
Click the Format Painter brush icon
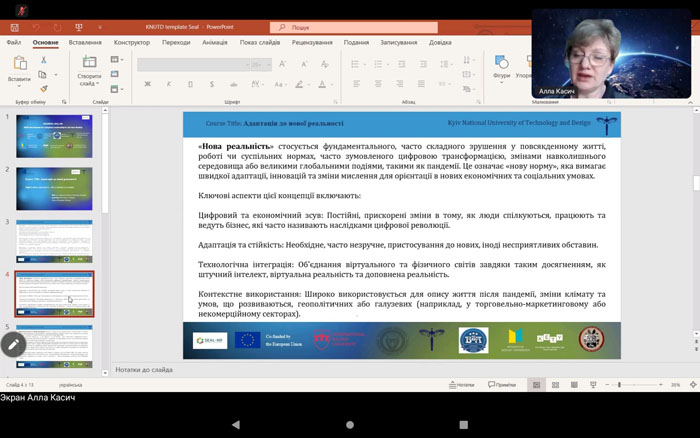pyautogui.click(x=43, y=88)
